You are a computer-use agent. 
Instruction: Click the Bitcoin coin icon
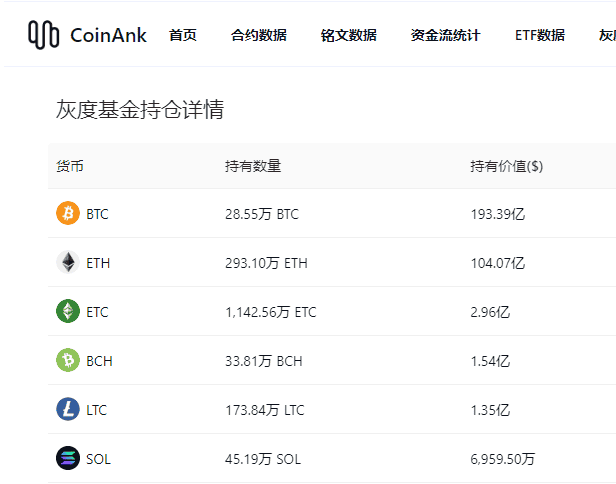tap(68, 214)
